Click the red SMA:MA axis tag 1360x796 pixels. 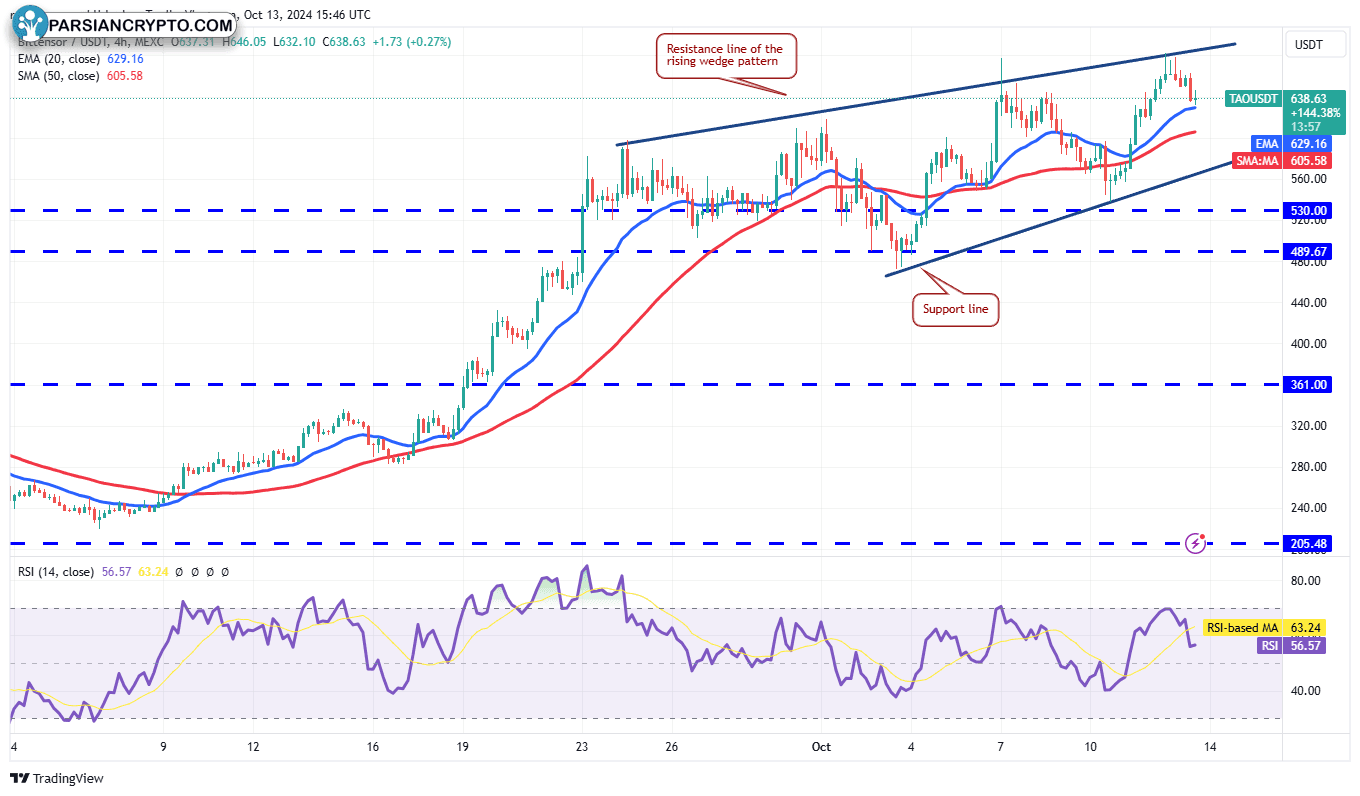point(1259,161)
